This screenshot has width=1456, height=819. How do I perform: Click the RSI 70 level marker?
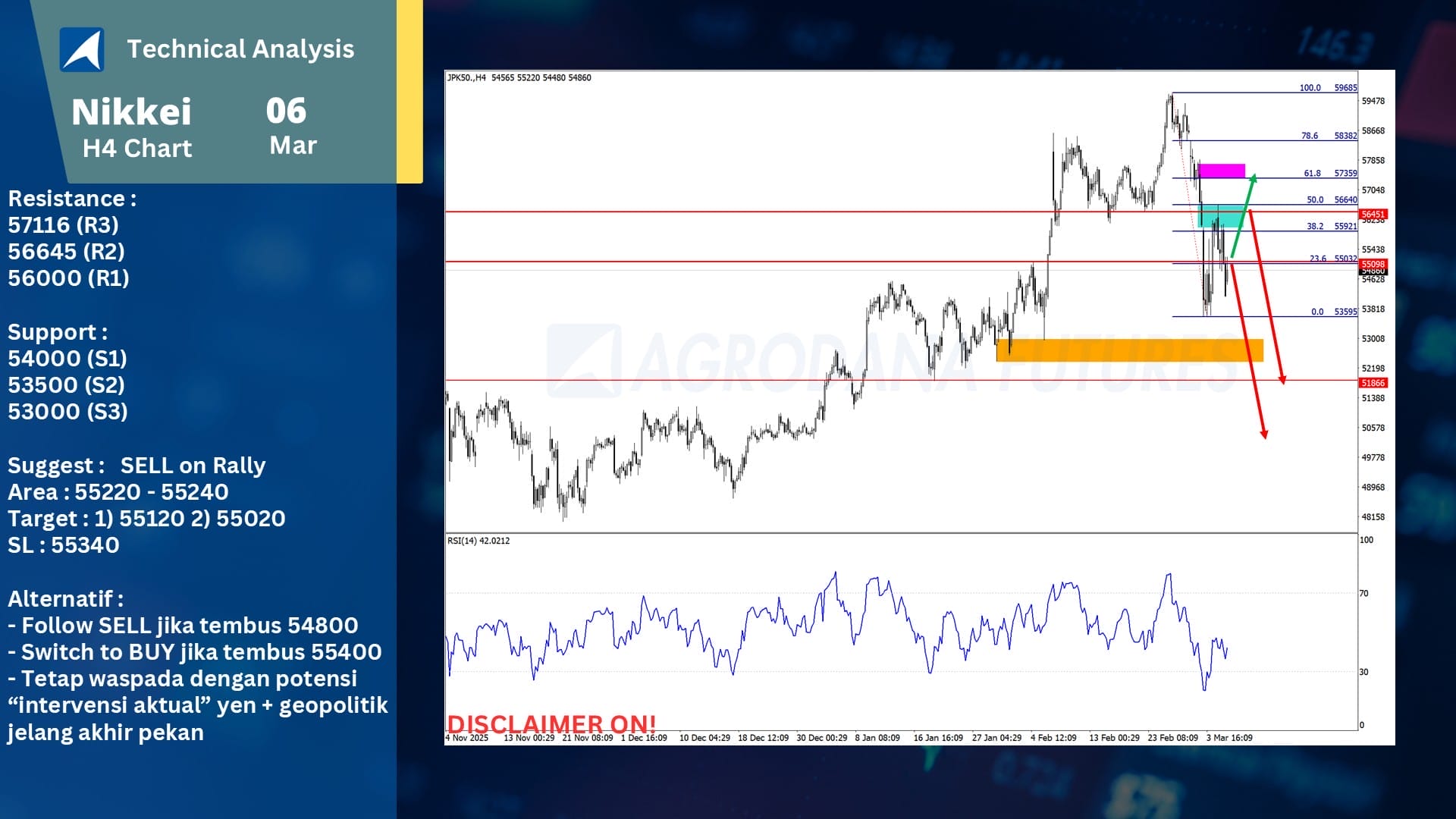1363,594
